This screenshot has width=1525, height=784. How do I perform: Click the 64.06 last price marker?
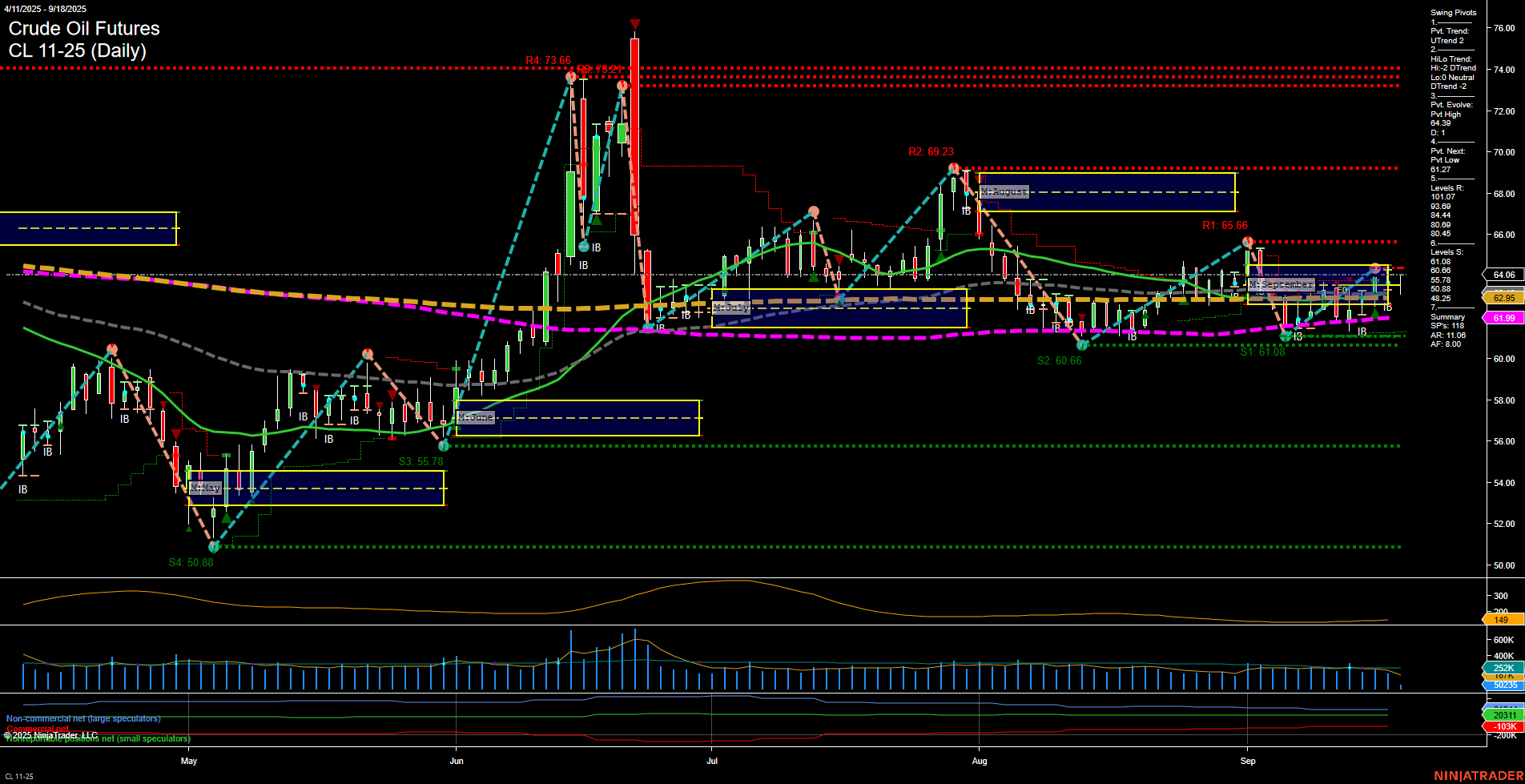click(x=1503, y=275)
